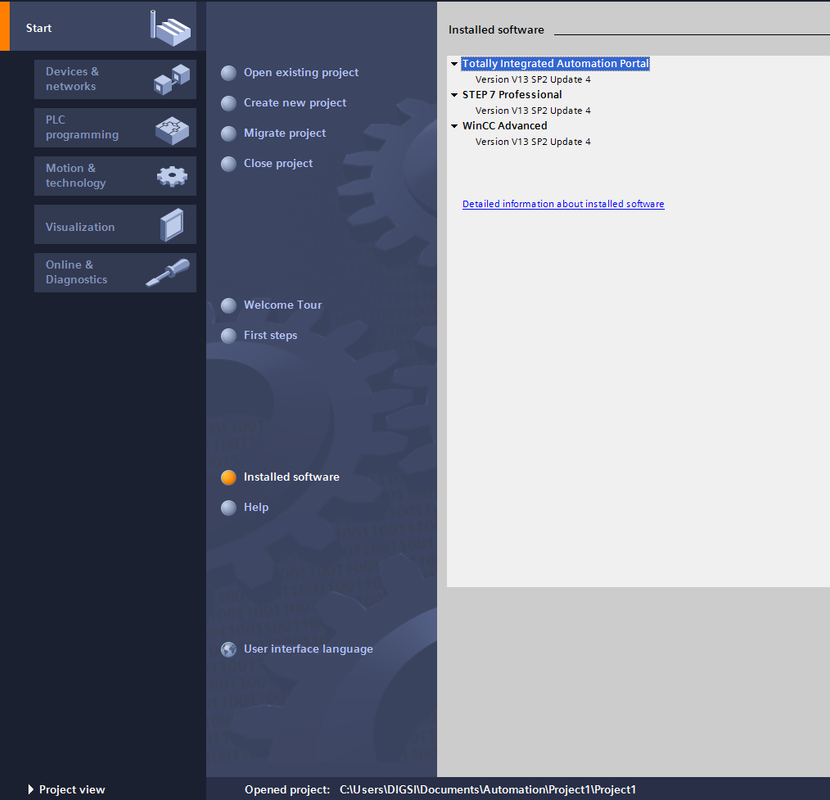830x800 pixels.
Task: Open First steps
Action: coord(270,335)
